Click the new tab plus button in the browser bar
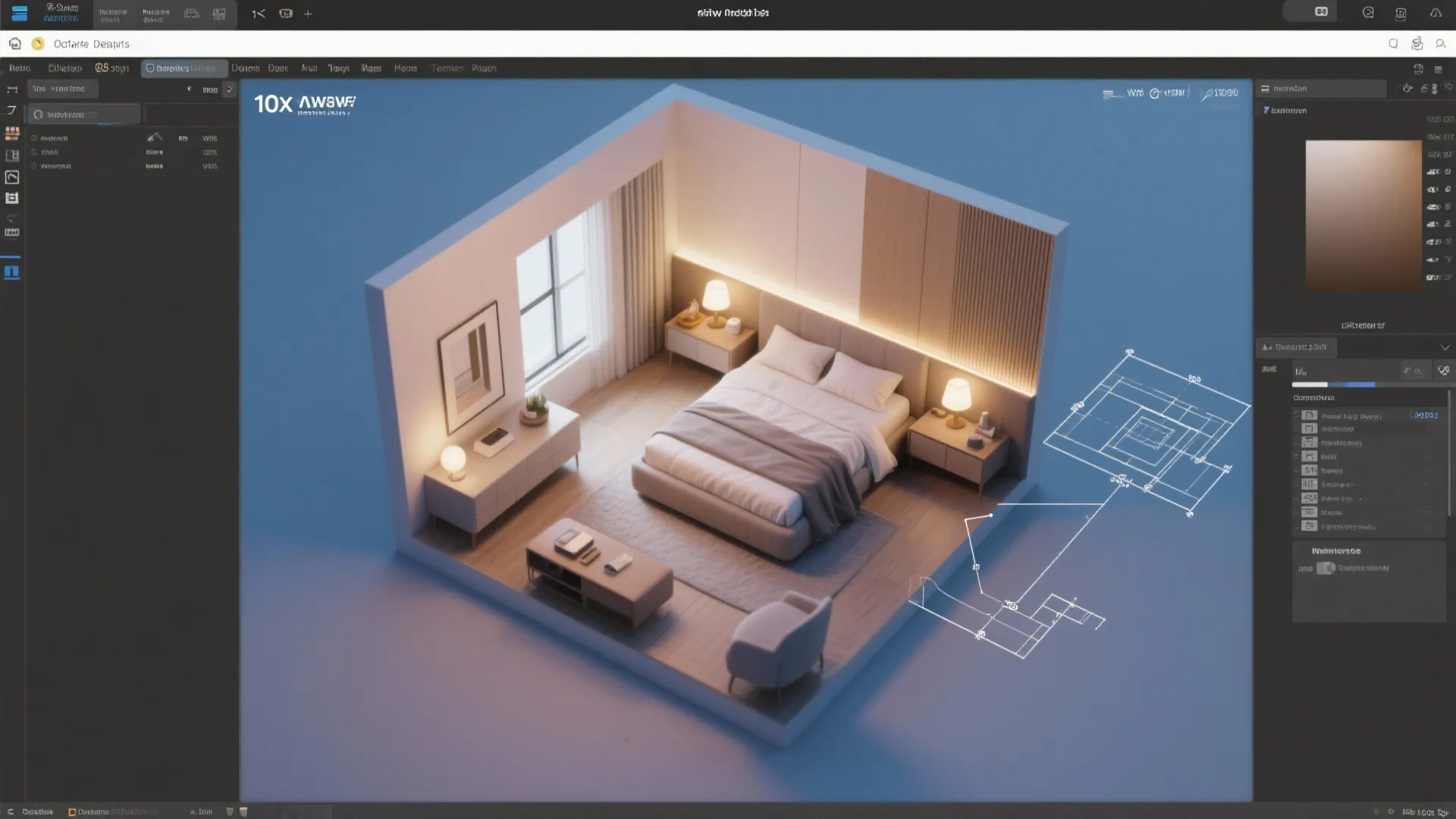1456x819 pixels. point(308,14)
